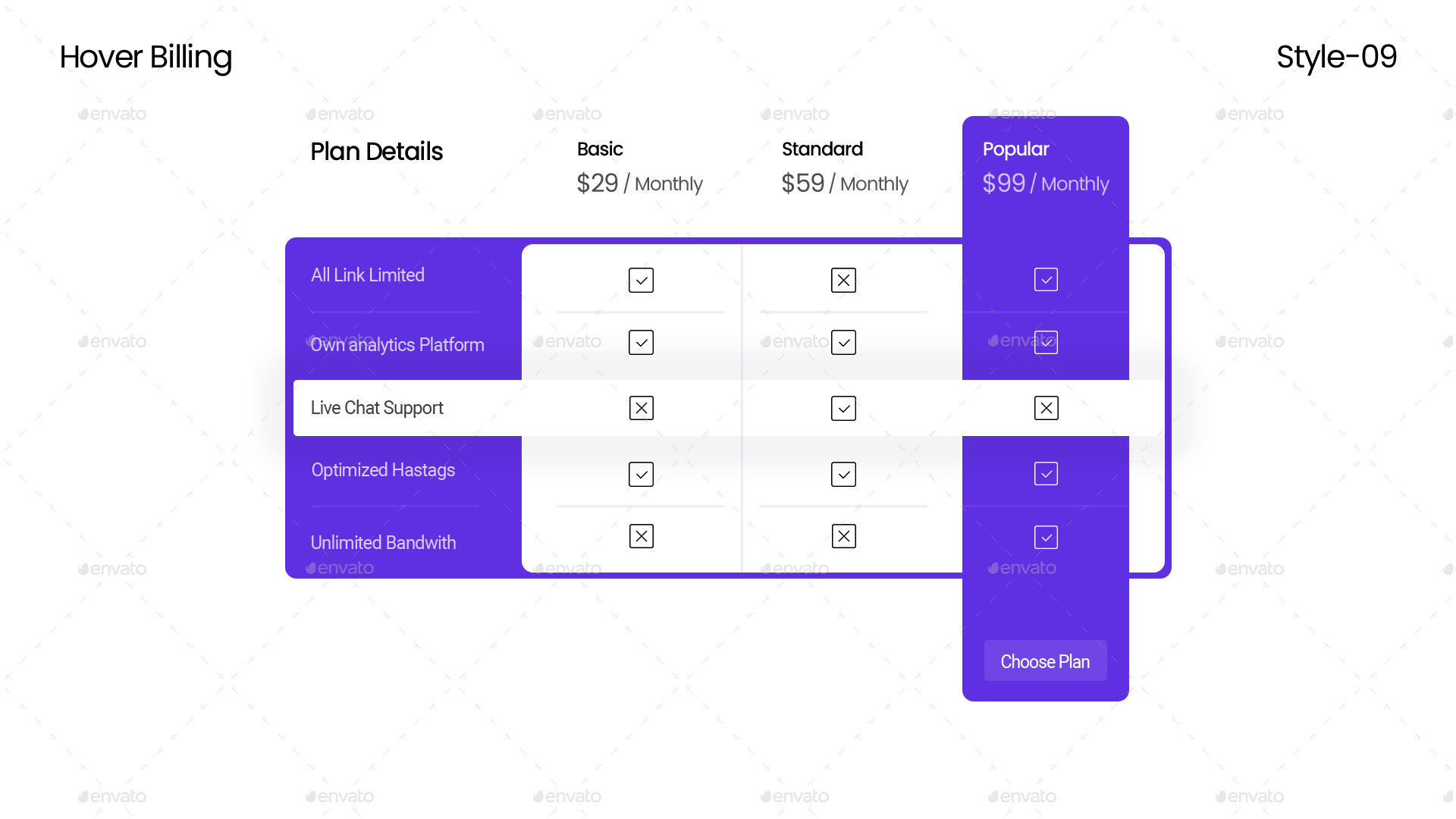The height and width of the screenshot is (819, 1456).
Task: Toggle Optimized Hastags under Standard plan
Action: (x=844, y=474)
